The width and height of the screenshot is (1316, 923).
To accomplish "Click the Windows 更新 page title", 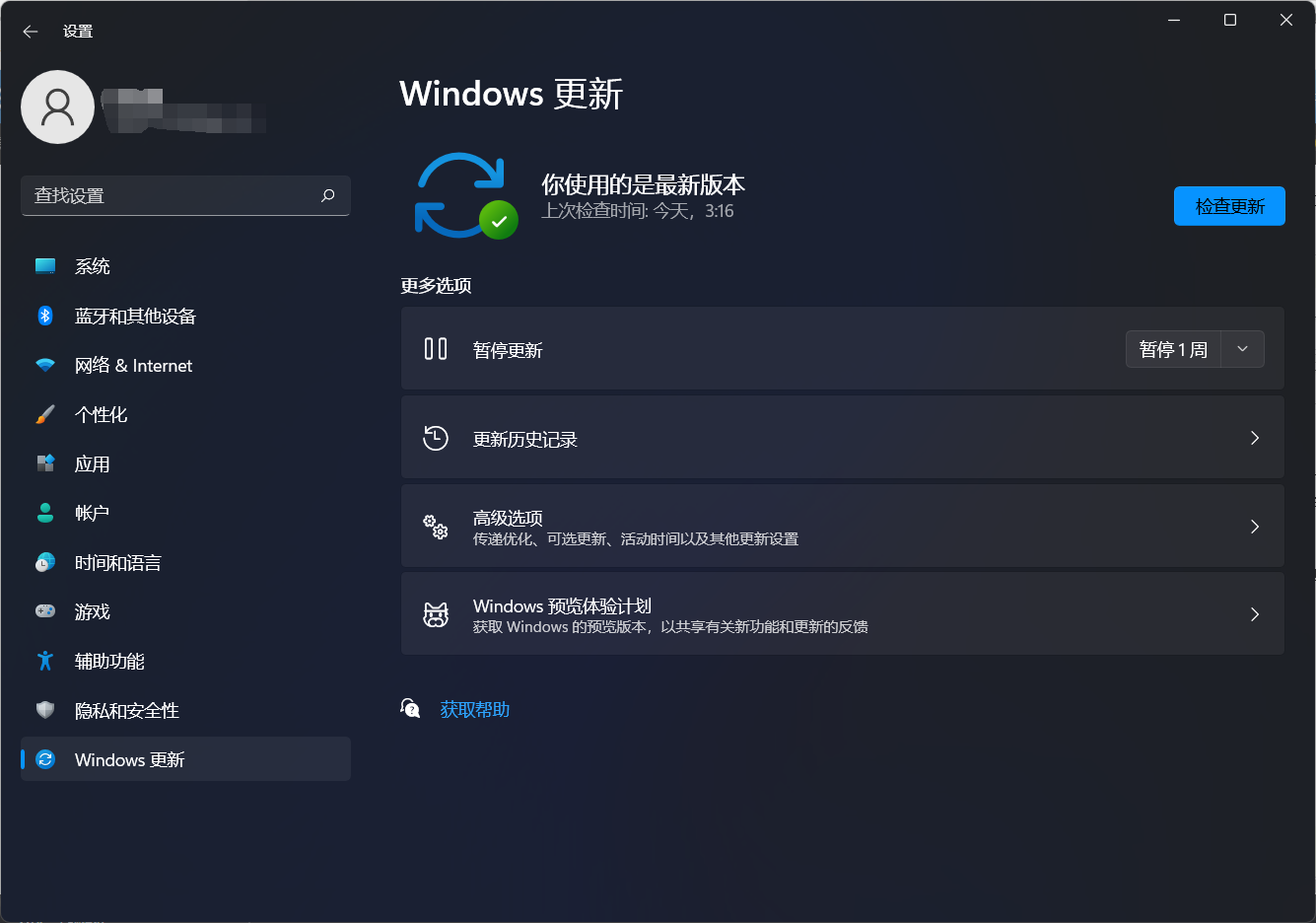I will (512, 94).
